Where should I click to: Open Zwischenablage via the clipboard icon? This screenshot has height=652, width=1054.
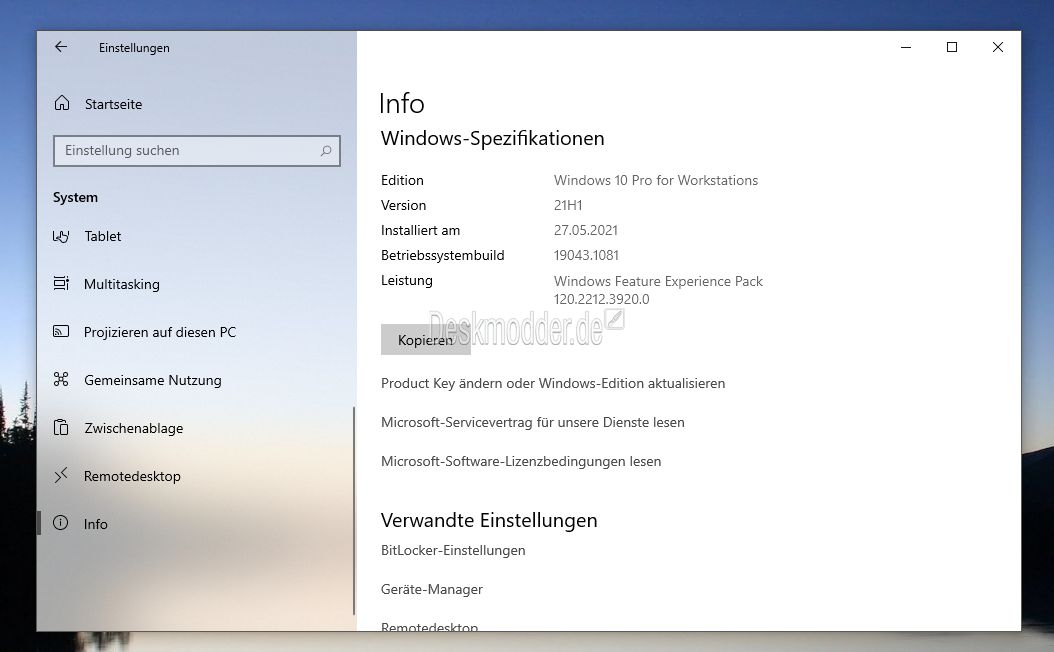[62, 428]
